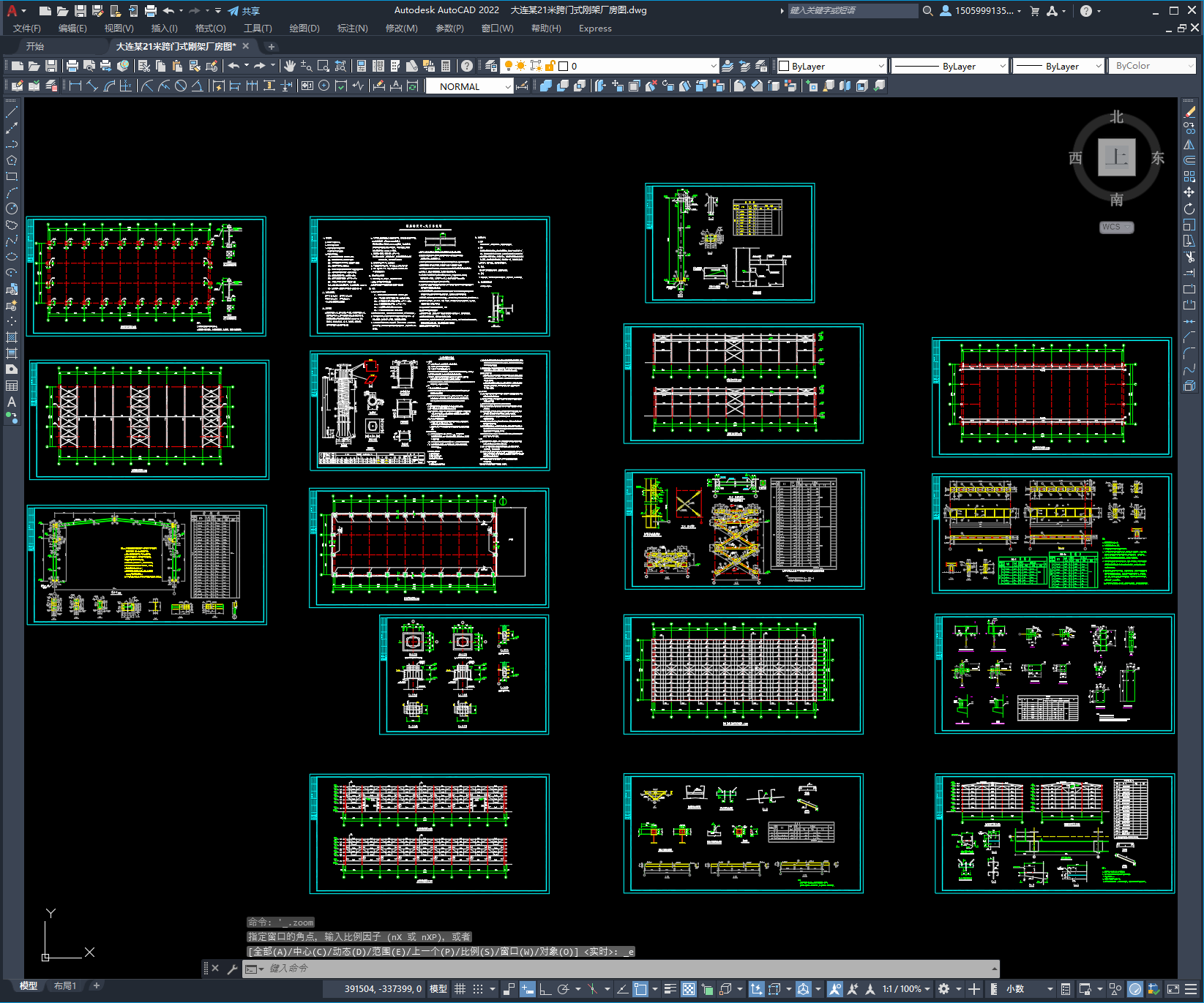
Task: Select the Table tool in draw toolbar
Action: pos(12,386)
